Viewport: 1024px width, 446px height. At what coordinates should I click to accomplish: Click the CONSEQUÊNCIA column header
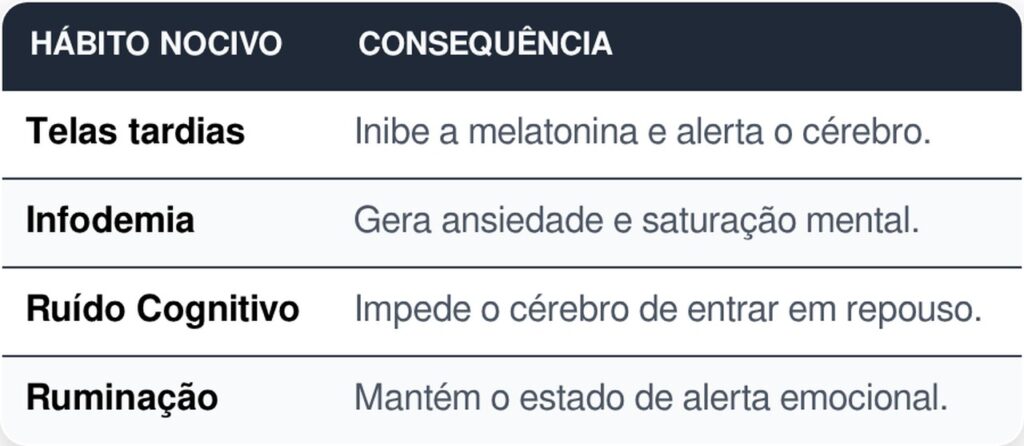(485, 45)
